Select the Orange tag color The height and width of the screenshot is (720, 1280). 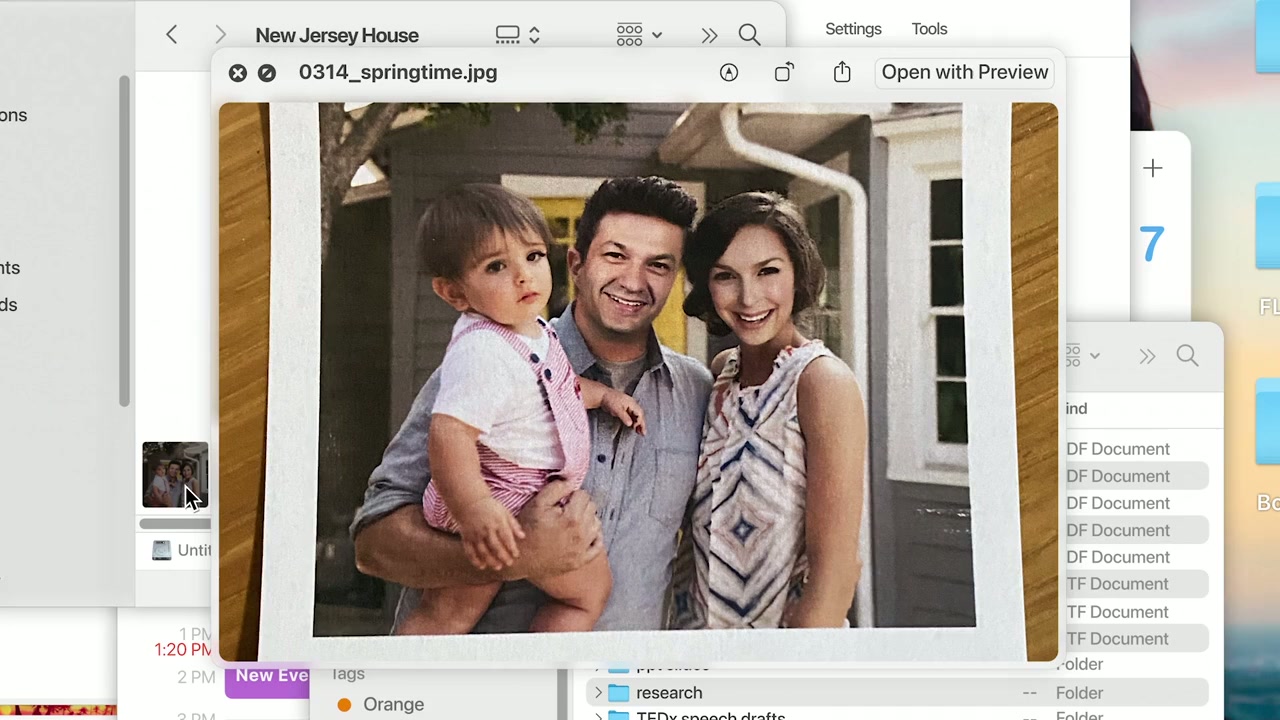pos(393,704)
